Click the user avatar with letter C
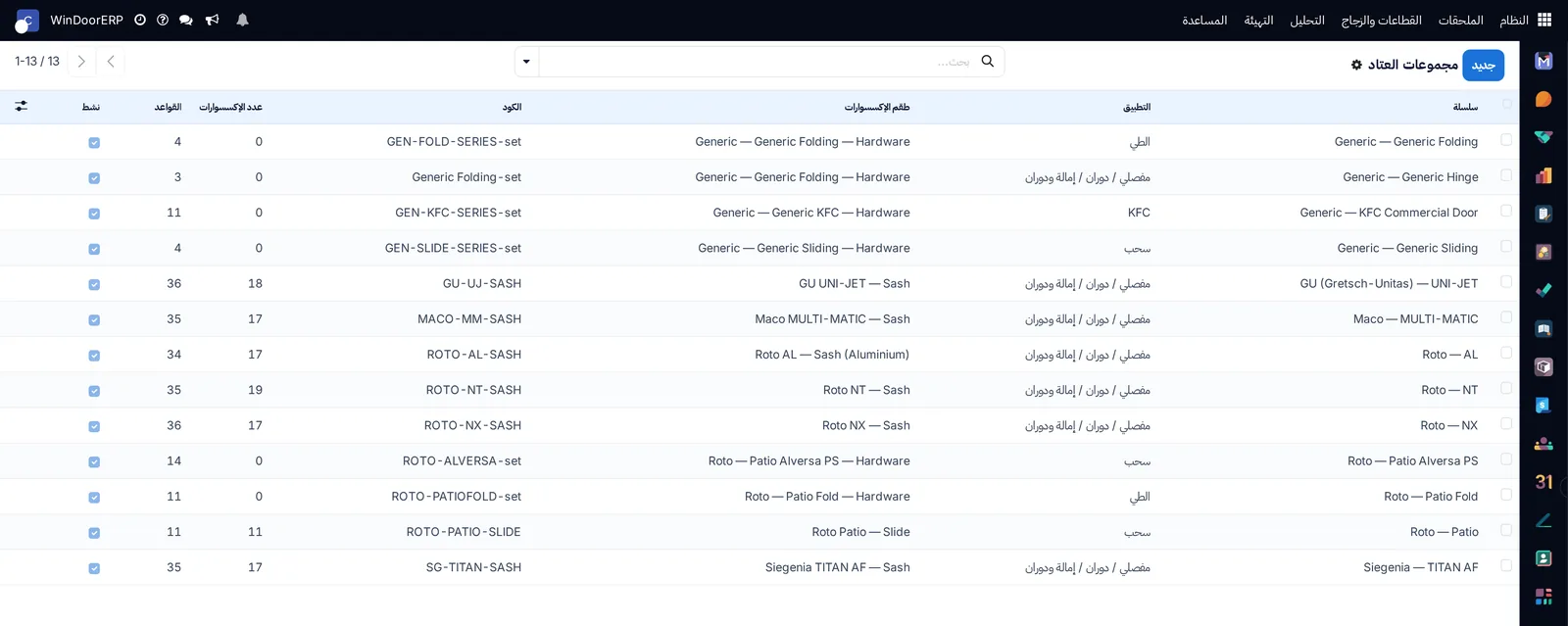This screenshot has height=626, width=1568. (26, 21)
